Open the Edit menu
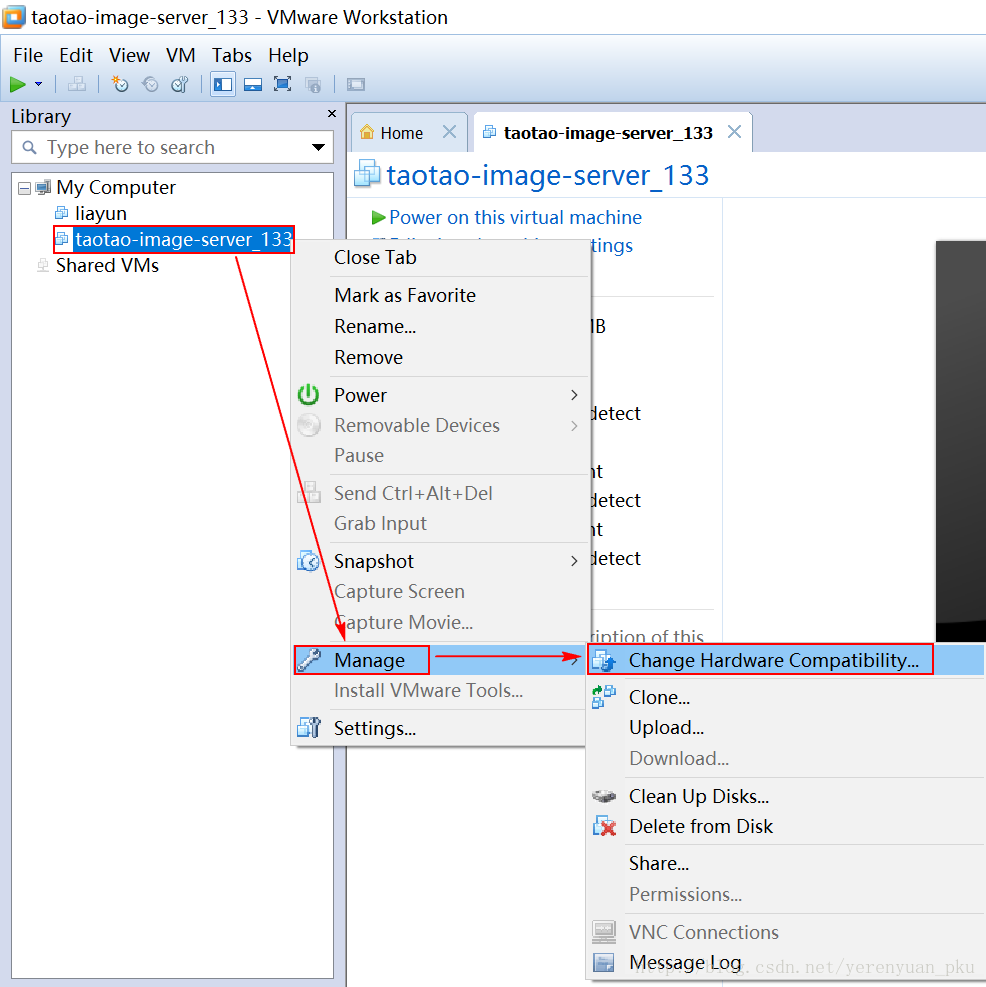The width and height of the screenshot is (986, 987). (76, 55)
